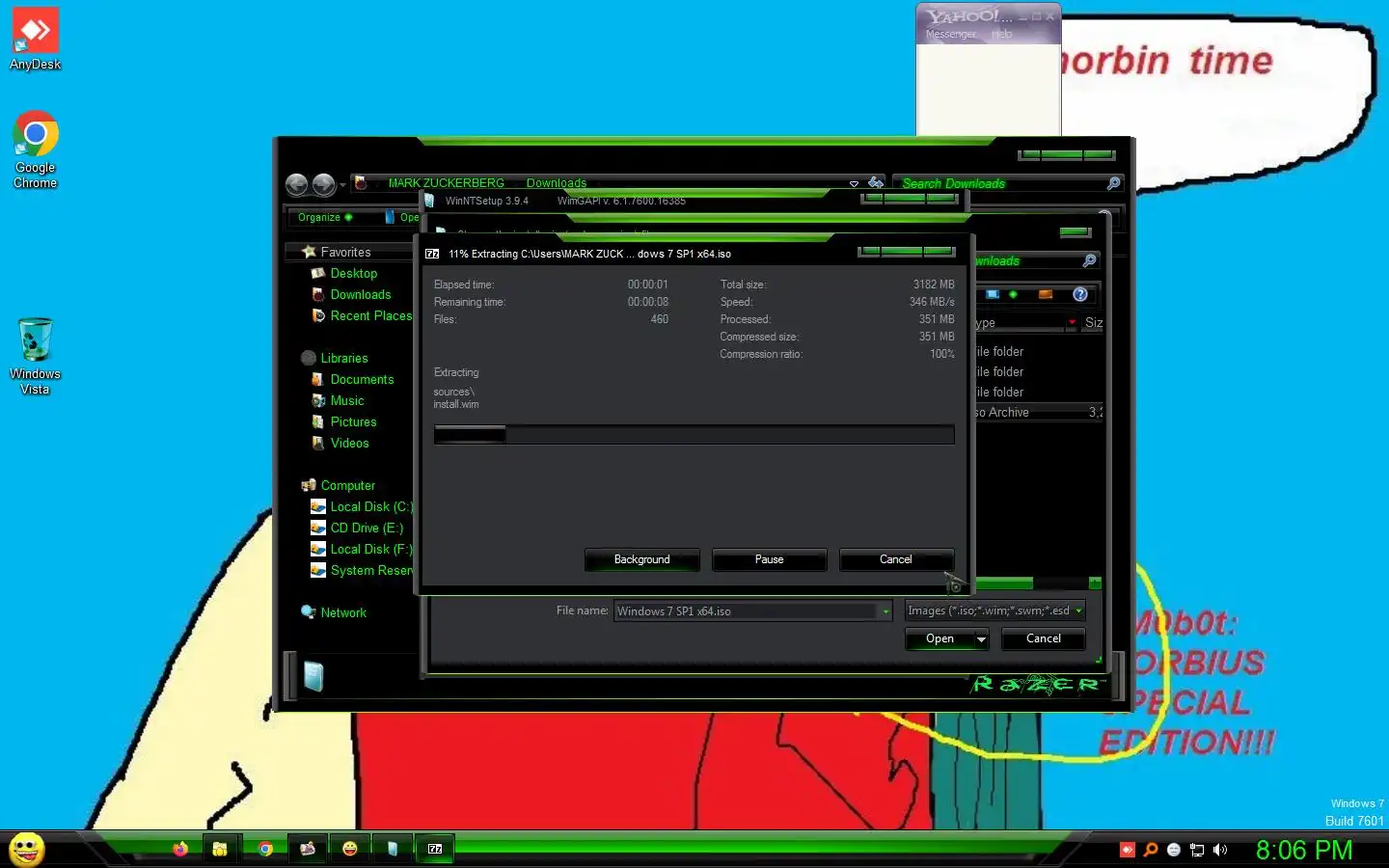The image size is (1389, 868).
Task: Click the Yahoo Messenger menu item
Action: point(950,34)
